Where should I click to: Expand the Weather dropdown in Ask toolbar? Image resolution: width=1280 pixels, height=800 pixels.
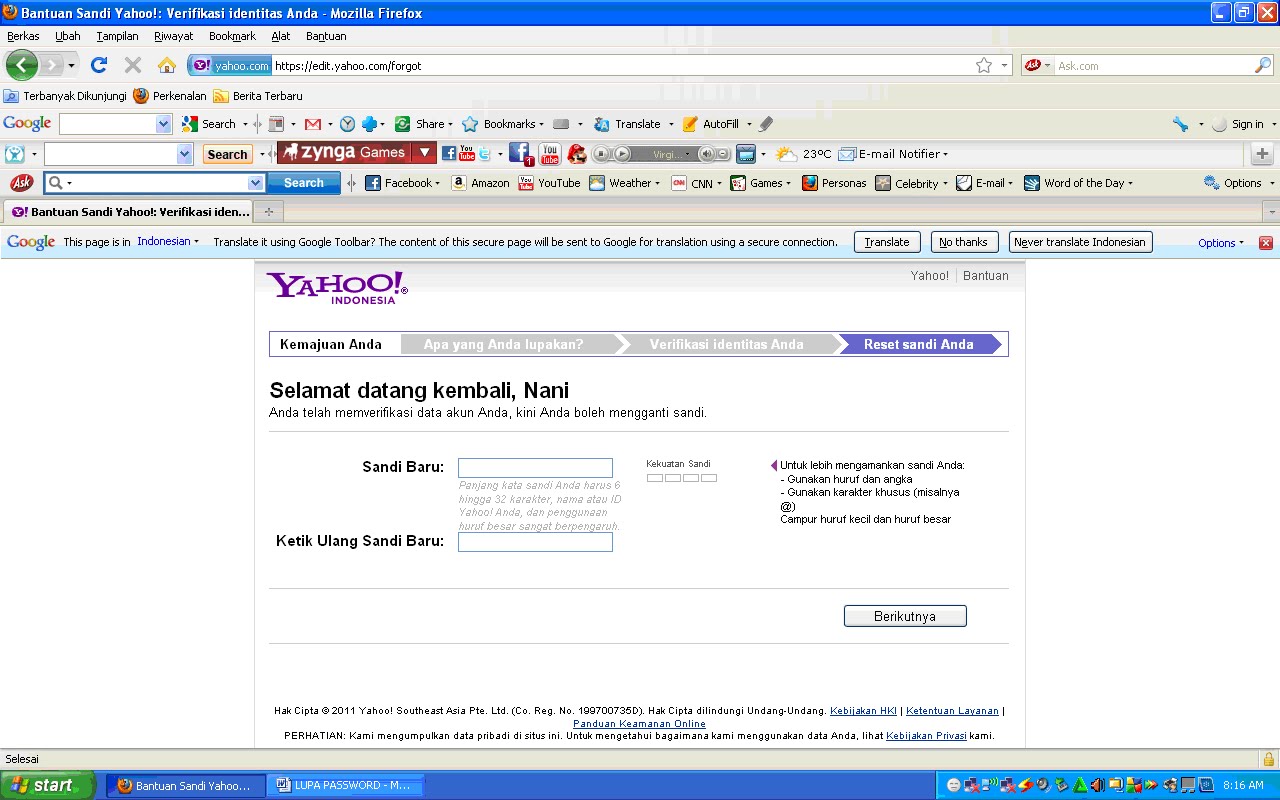(657, 183)
